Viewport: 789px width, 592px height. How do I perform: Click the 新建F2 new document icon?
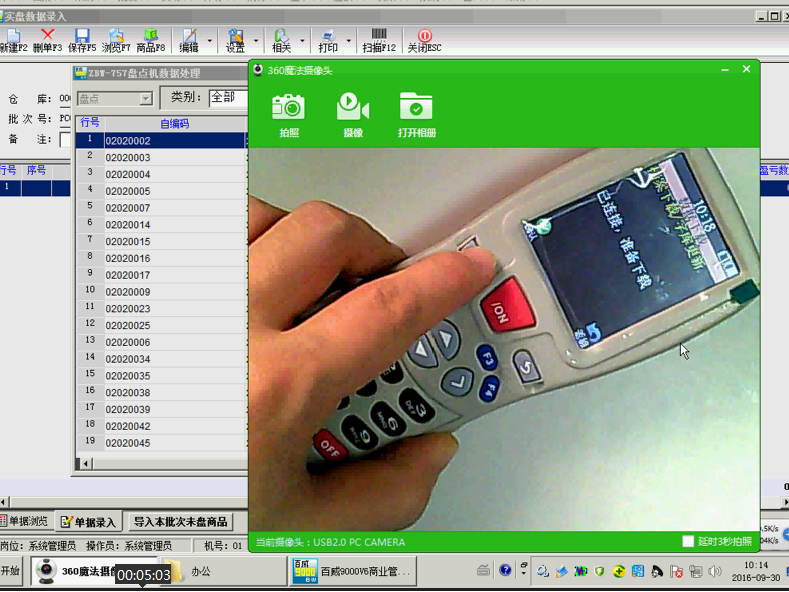pyautogui.click(x=13, y=40)
